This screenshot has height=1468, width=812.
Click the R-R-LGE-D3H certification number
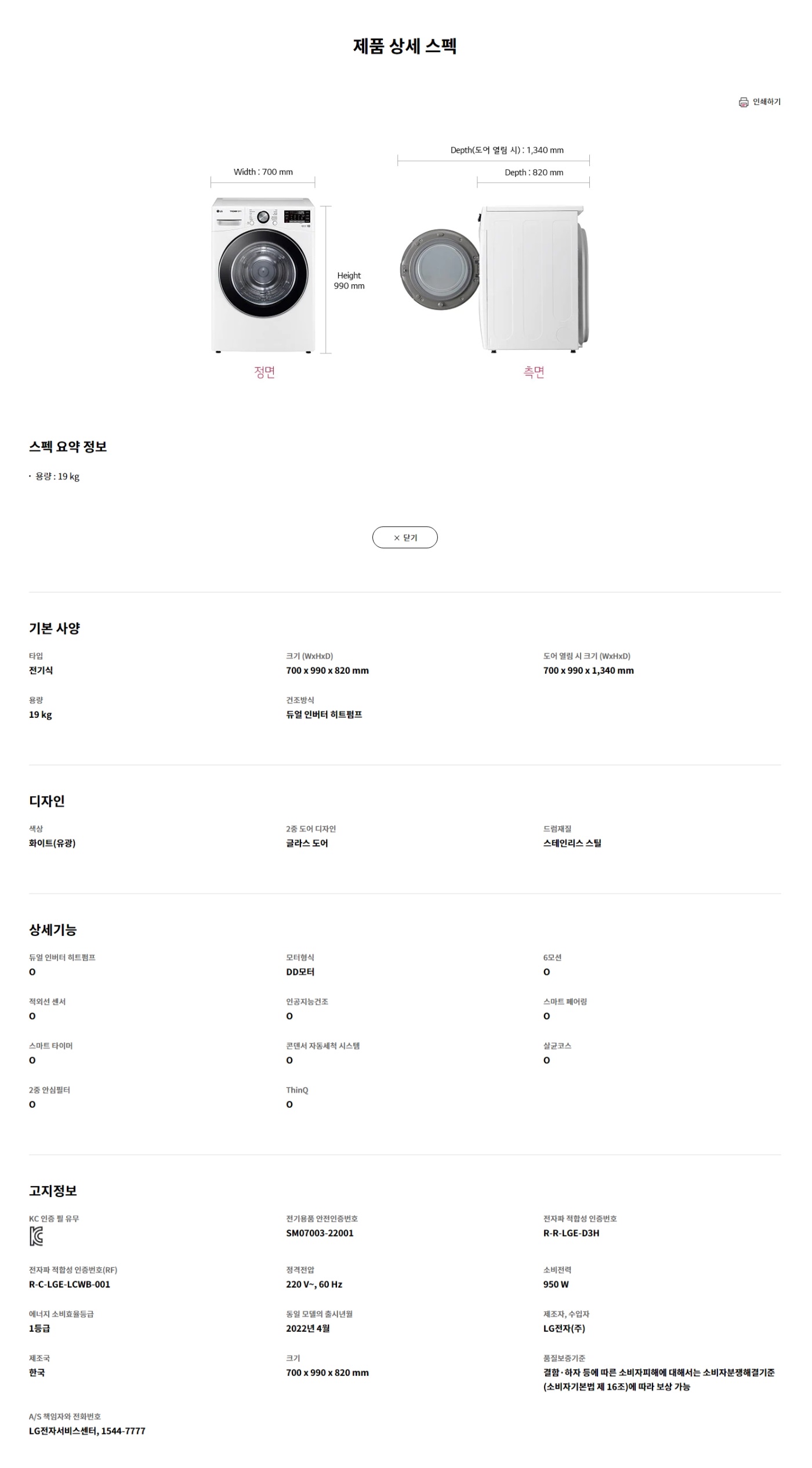571,1233
